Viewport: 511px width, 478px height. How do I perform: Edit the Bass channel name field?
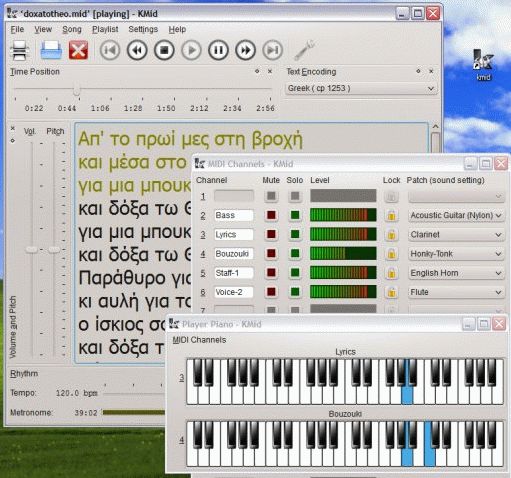click(x=234, y=215)
